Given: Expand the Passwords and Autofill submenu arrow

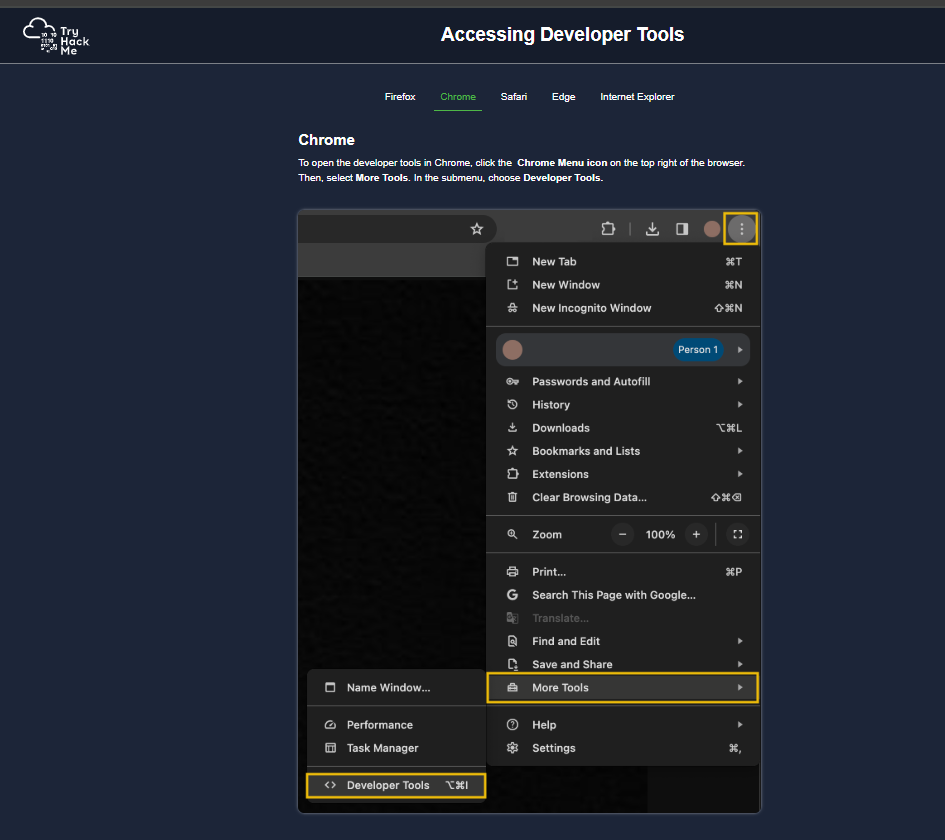Looking at the screenshot, I should tap(740, 381).
